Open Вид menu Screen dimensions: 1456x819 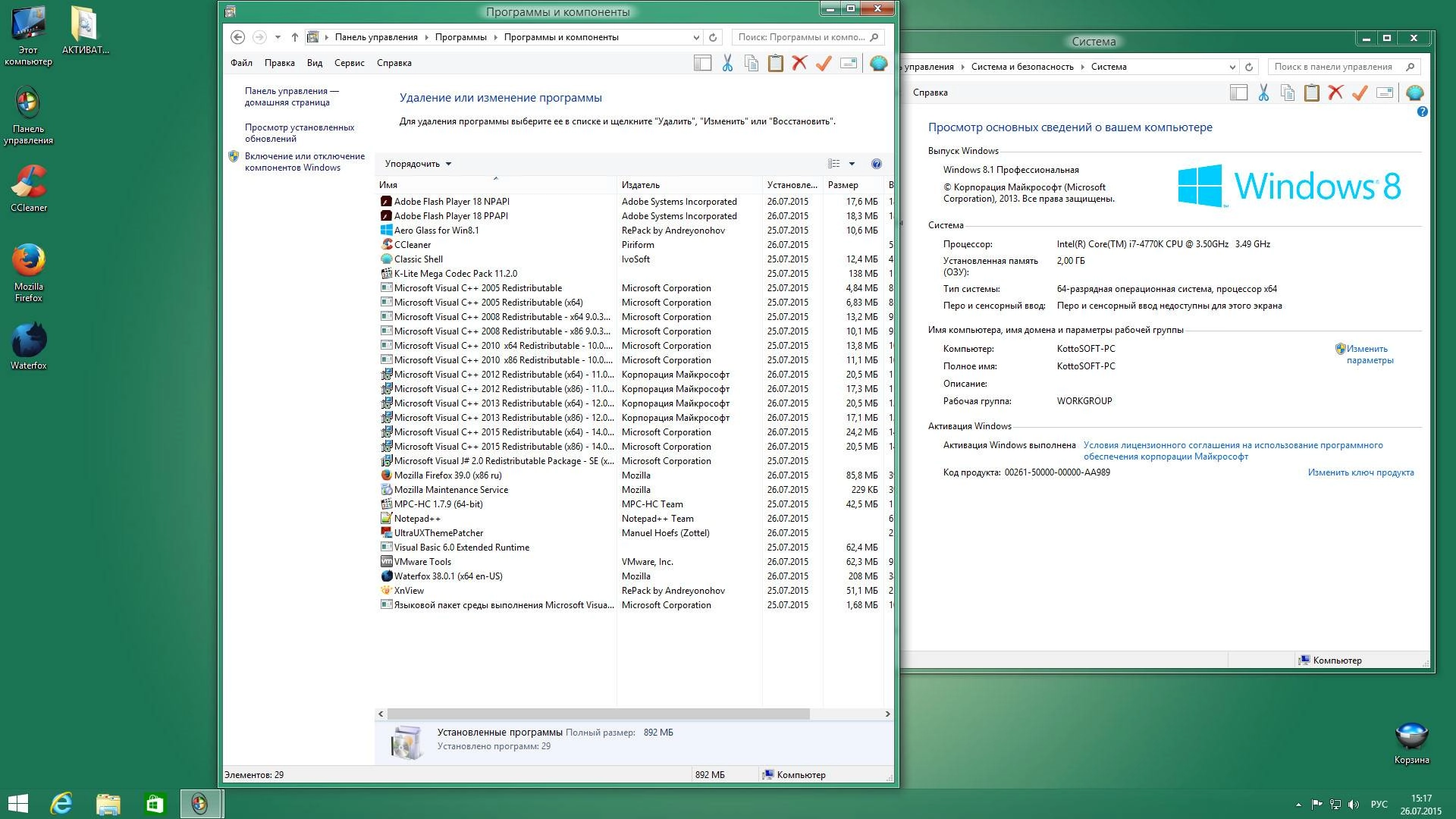point(315,63)
